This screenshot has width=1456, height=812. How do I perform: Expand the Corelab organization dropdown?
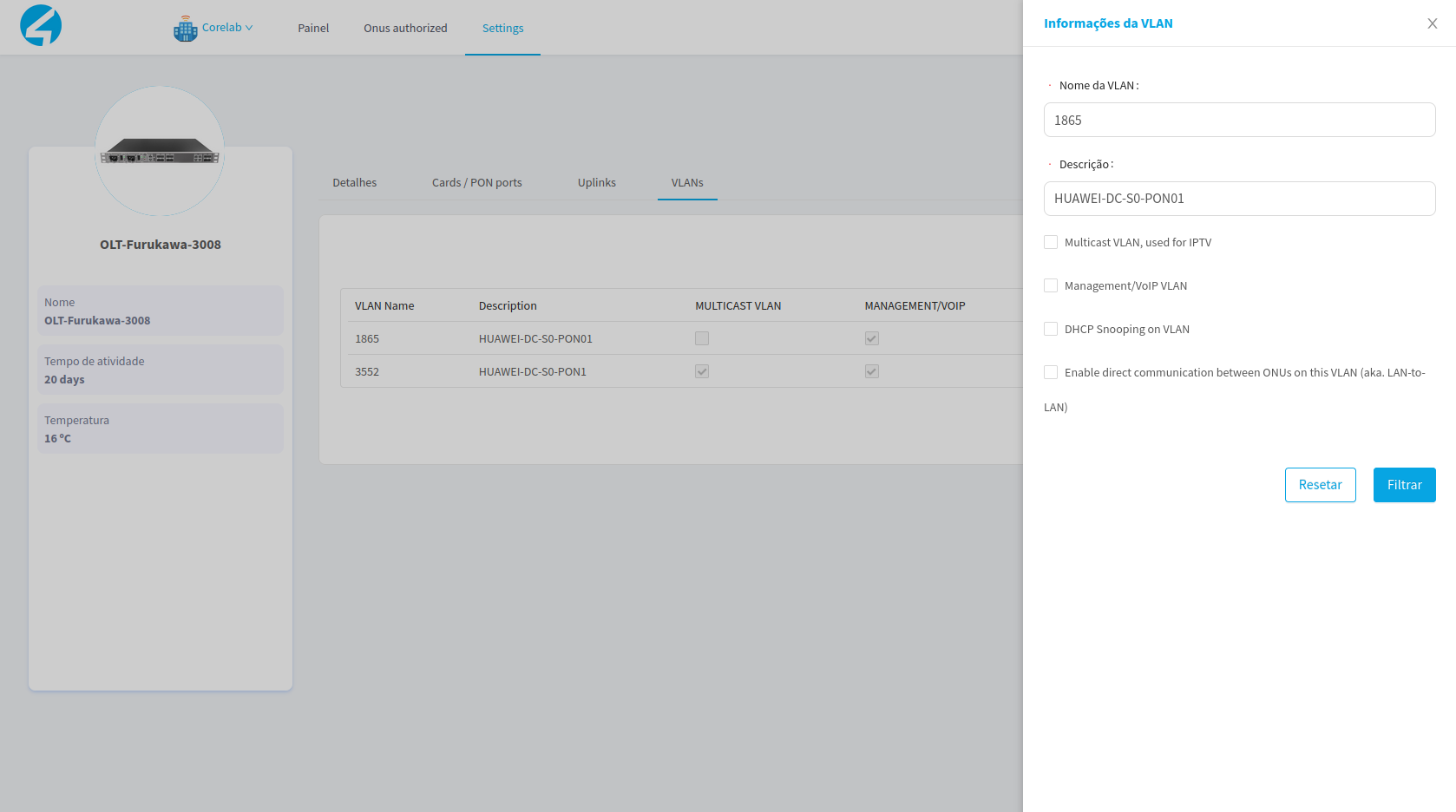click(226, 28)
